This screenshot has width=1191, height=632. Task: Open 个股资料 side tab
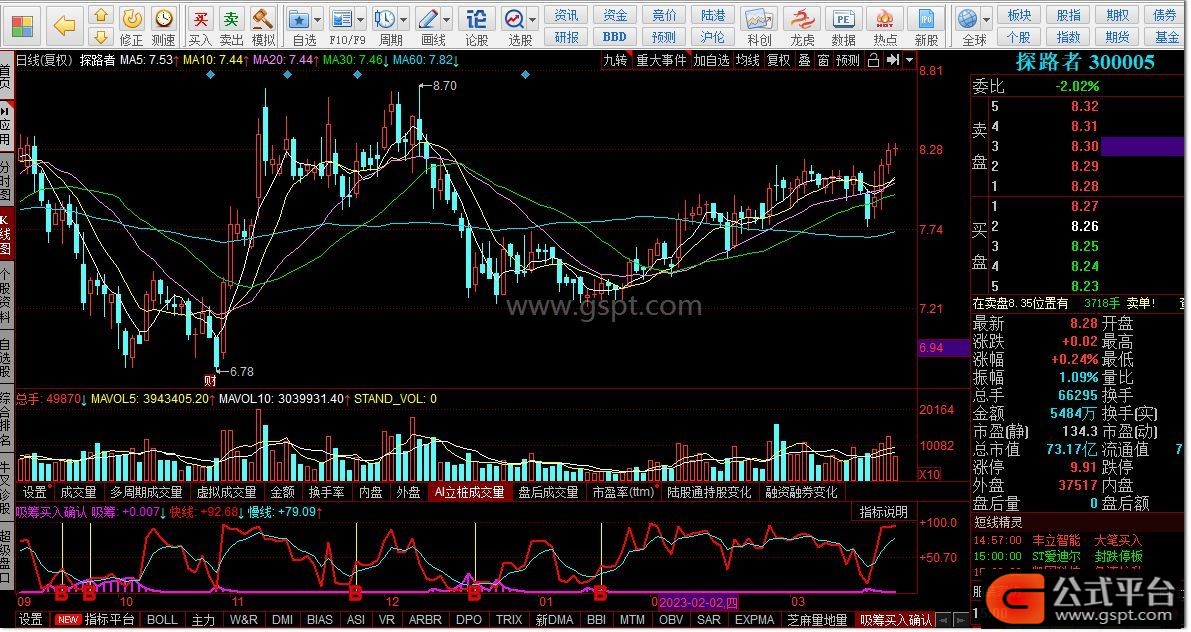[x=6, y=295]
